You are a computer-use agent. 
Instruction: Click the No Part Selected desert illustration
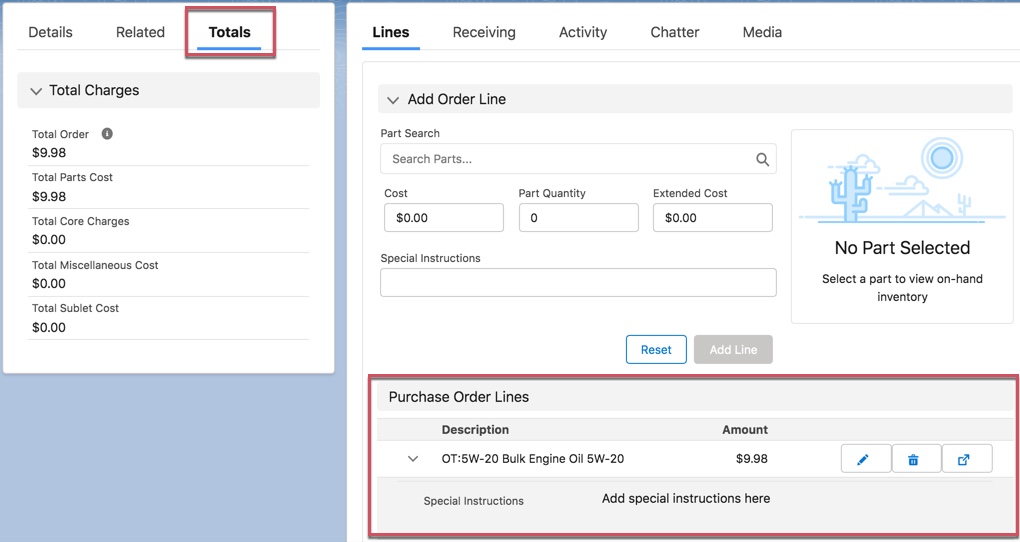click(x=902, y=180)
